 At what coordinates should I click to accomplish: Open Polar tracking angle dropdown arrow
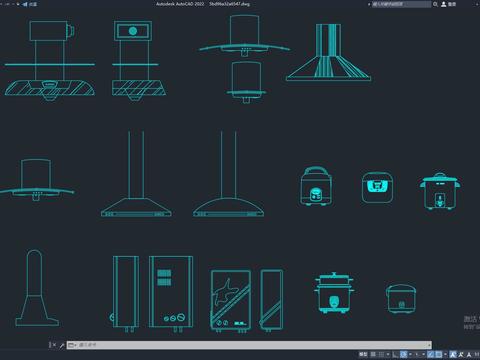[410, 354]
